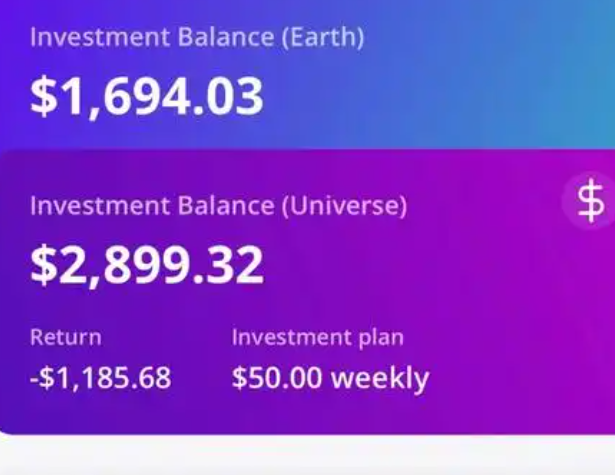Select the $1,694.03 Earth balance amount
Image resolution: width=615 pixels, height=475 pixels.
147,96
